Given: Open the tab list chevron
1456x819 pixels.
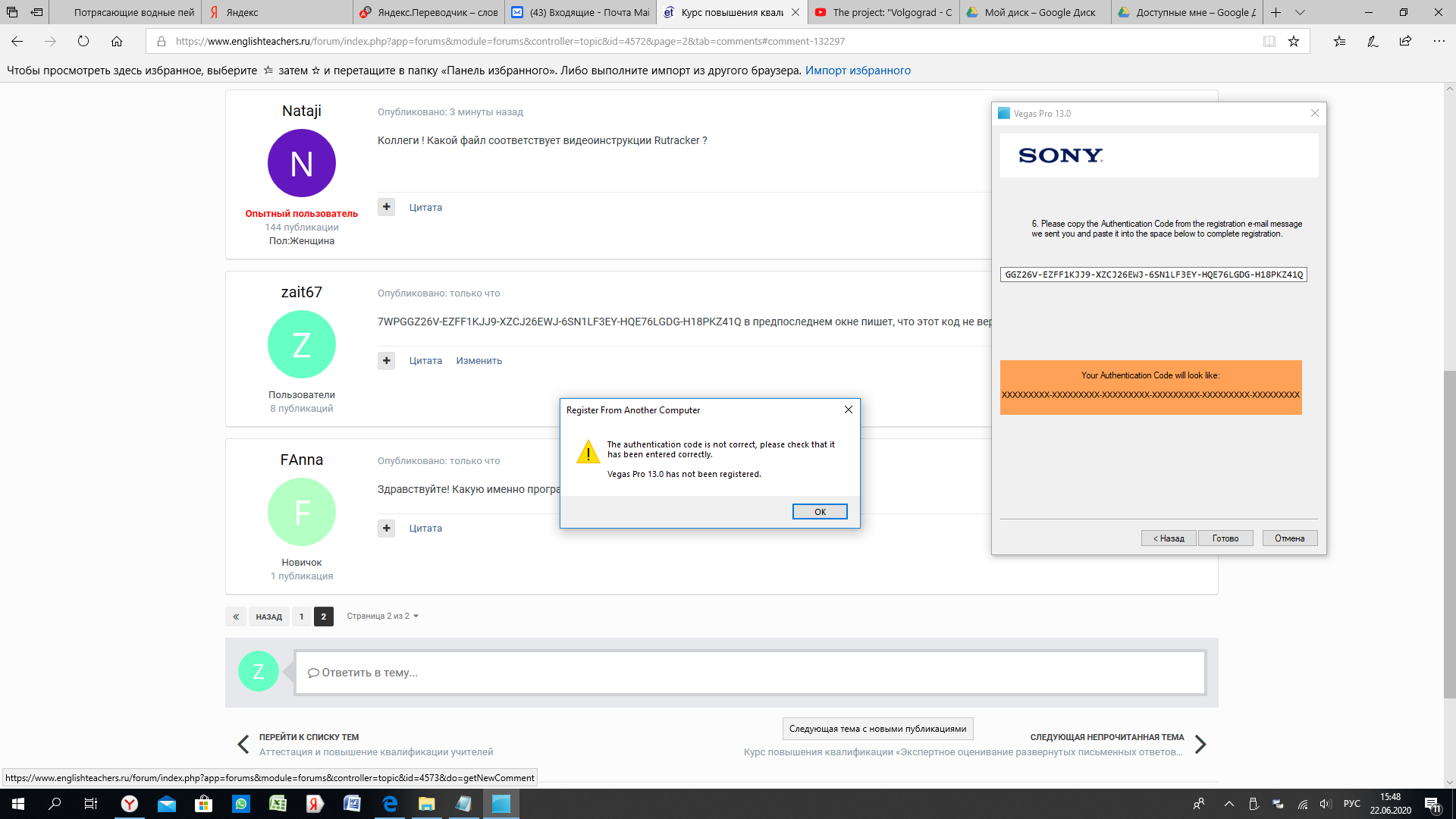Looking at the screenshot, I should click(x=1300, y=12).
